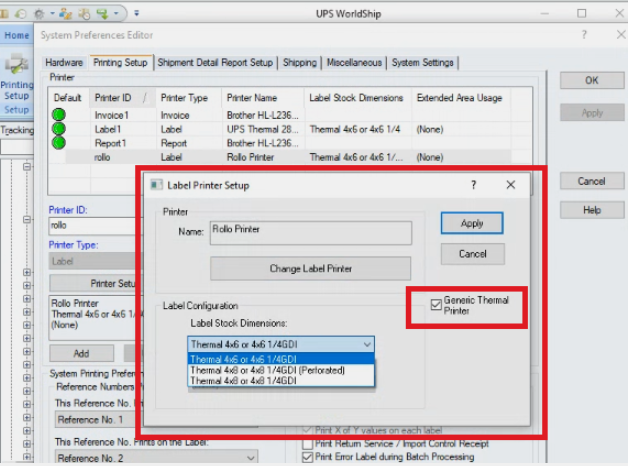The height and width of the screenshot is (466, 628).
Task: Click the Tracking label in left pane
Action: click(17, 130)
